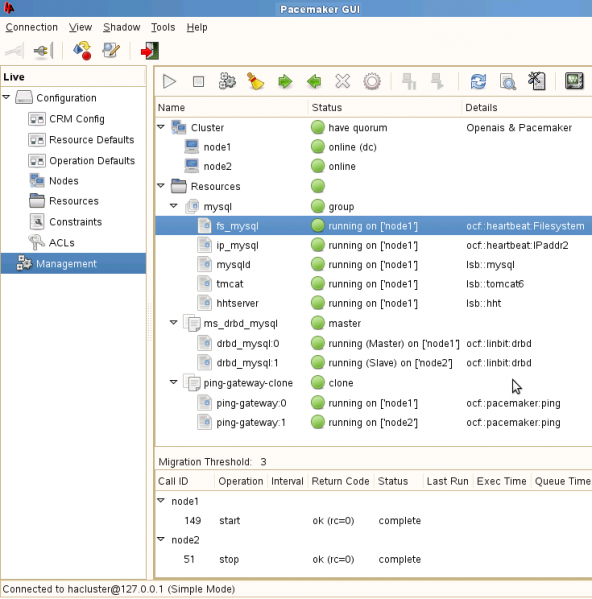Click the green left arrow unmigrate icon
Image resolution: width=592 pixels, height=599 pixels.
[x=314, y=81]
